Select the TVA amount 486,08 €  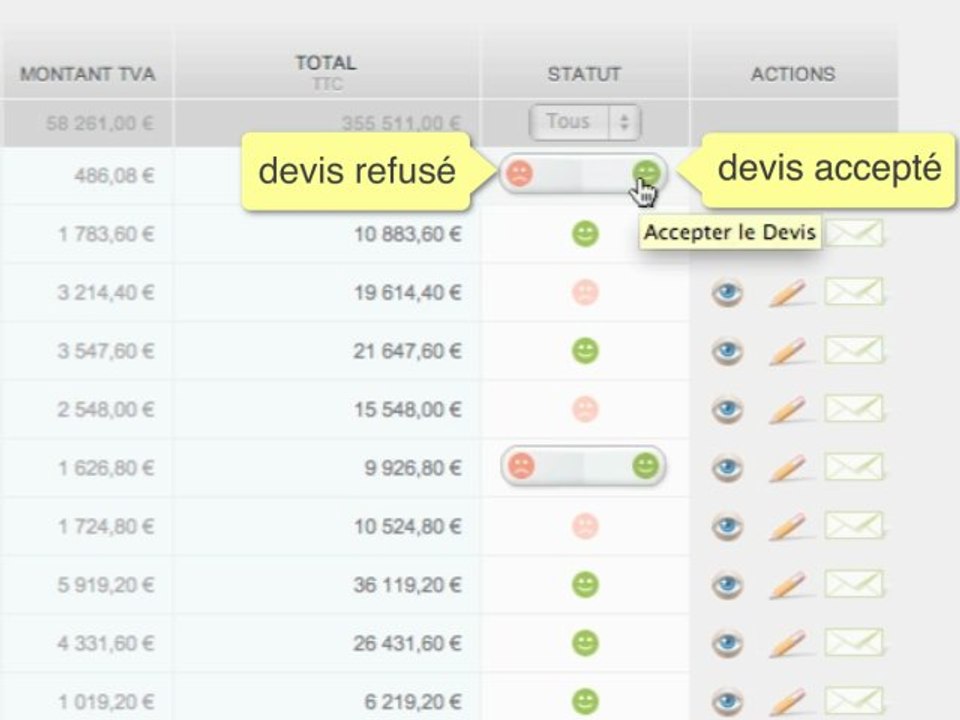114,176
